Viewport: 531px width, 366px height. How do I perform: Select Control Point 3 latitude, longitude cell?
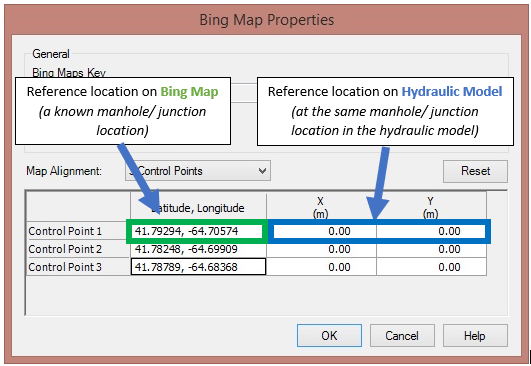pyautogui.click(x=198, y=267)
